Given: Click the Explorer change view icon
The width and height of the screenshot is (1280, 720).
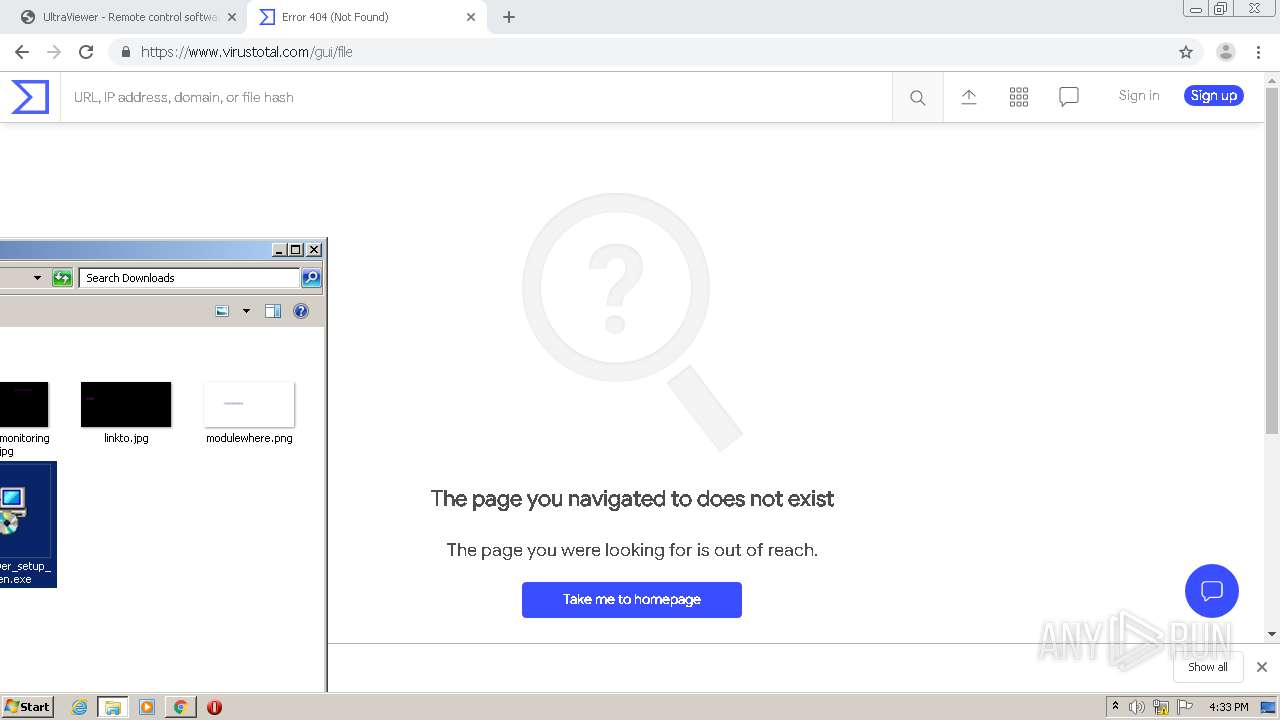Looking at the screenshot, I should pos(223,311).
